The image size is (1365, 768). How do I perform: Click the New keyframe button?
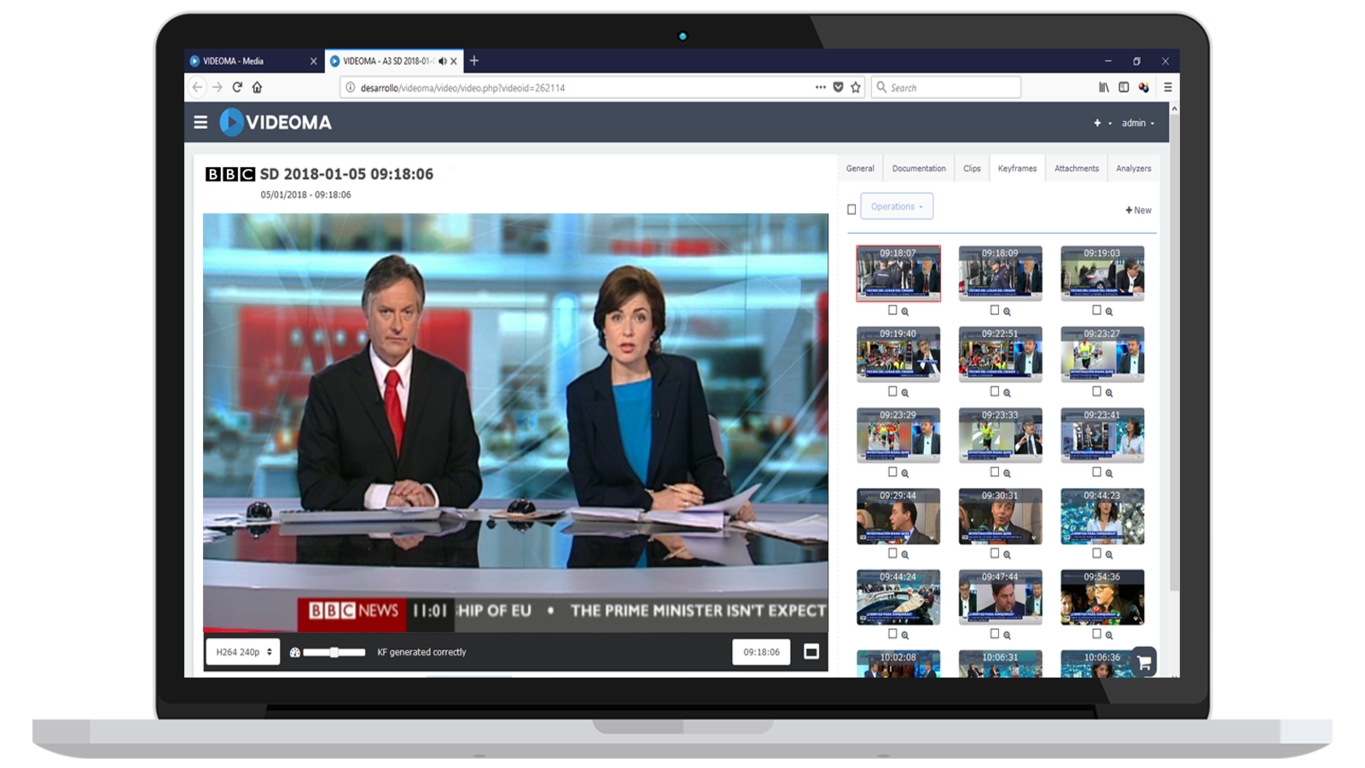[x=1138, y=210]
